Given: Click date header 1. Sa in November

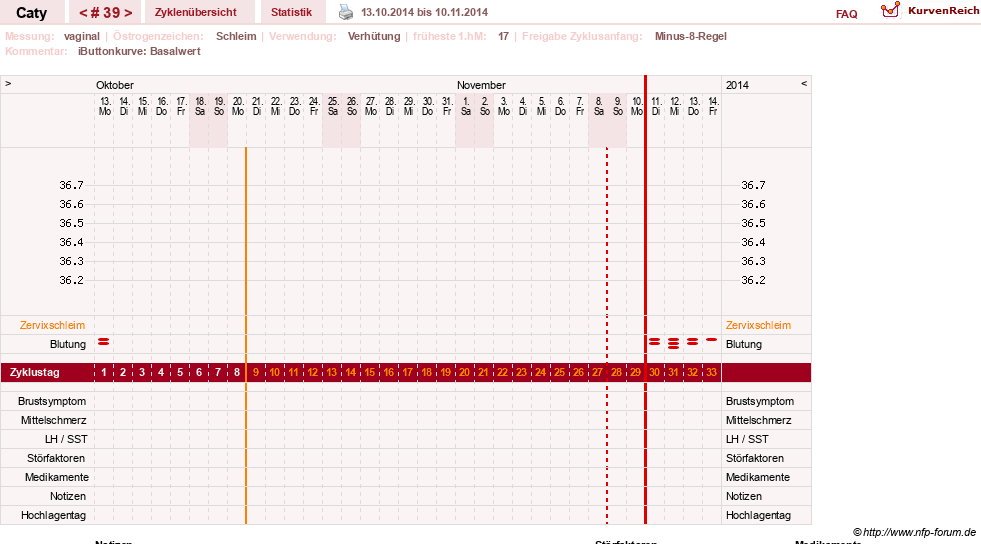Looking at the screenshot, I should tap(465, 106).
